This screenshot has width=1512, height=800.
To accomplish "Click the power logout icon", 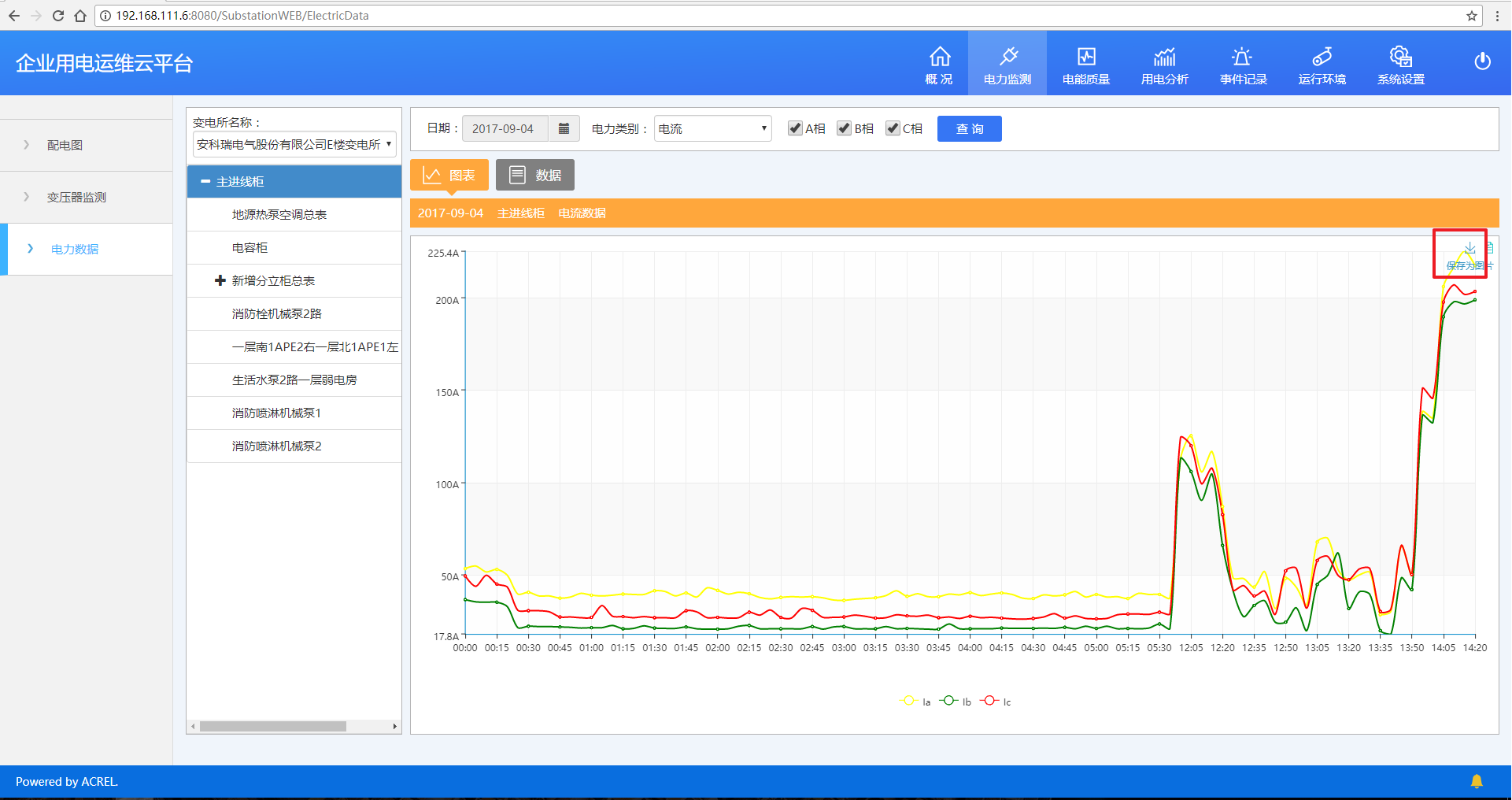I will [1482, 61].
